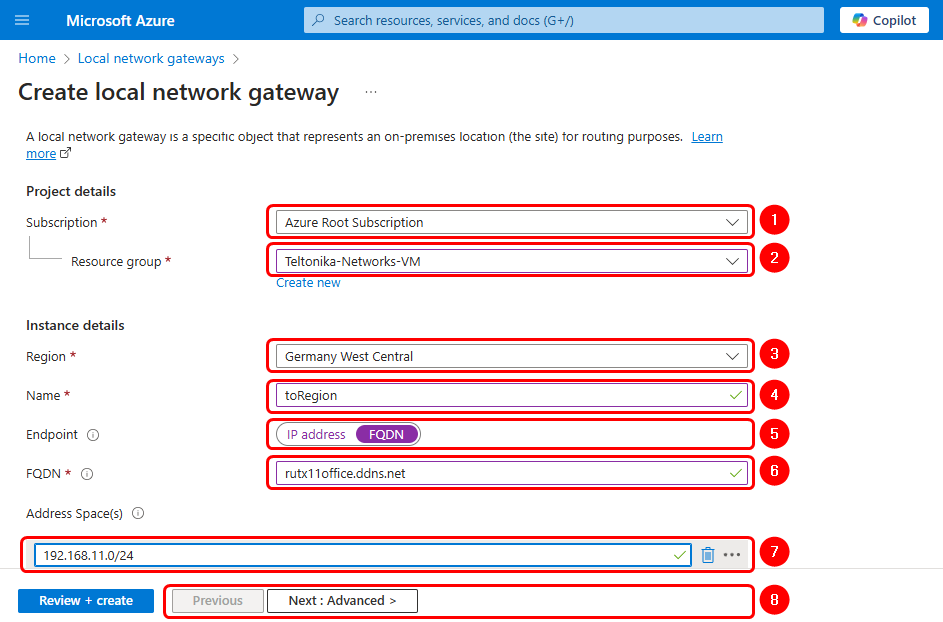Open Copilot assistant
943x622 pixels.
(884, 20)
